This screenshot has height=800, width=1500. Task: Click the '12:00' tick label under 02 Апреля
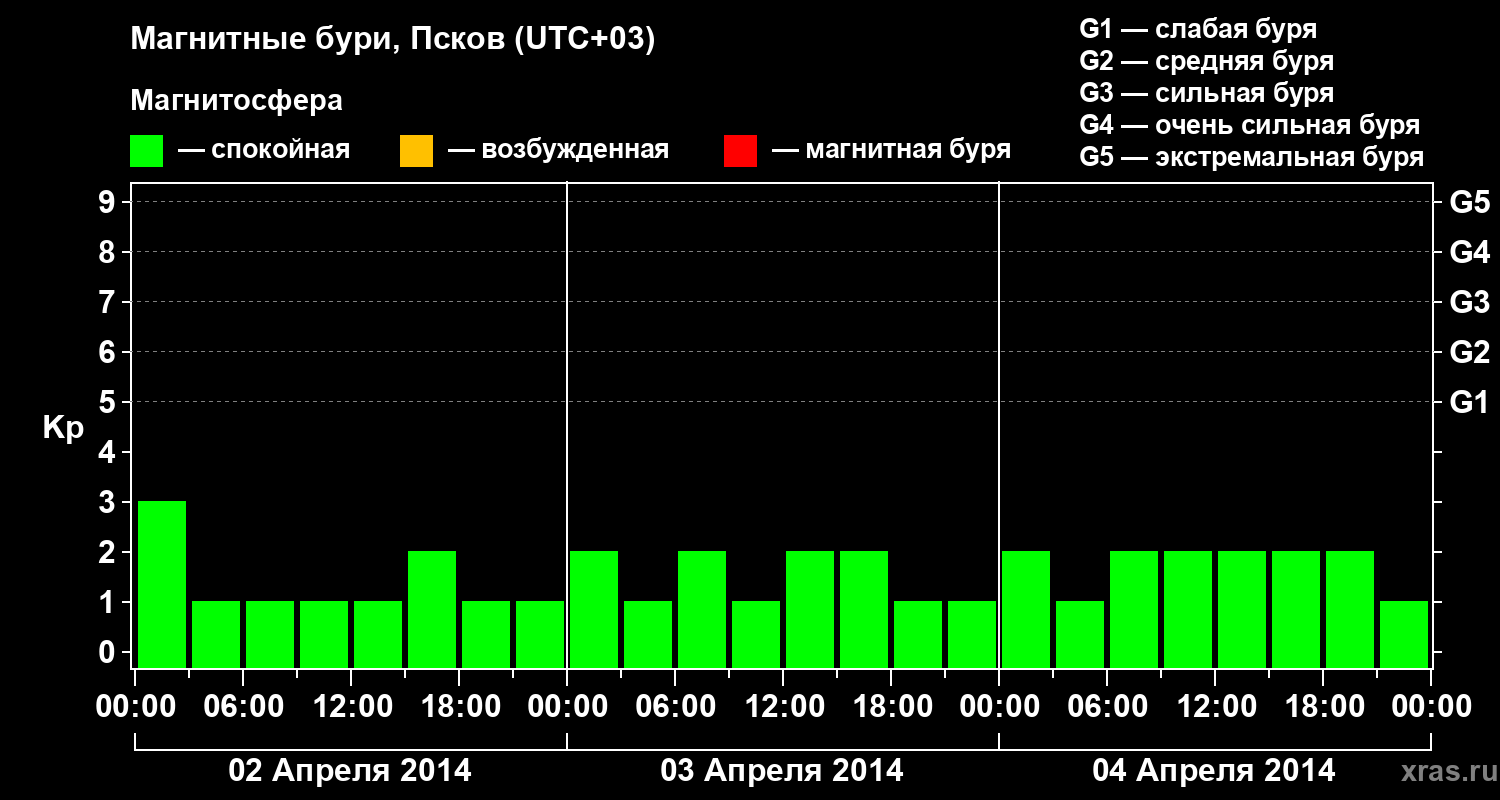point(351,707)
